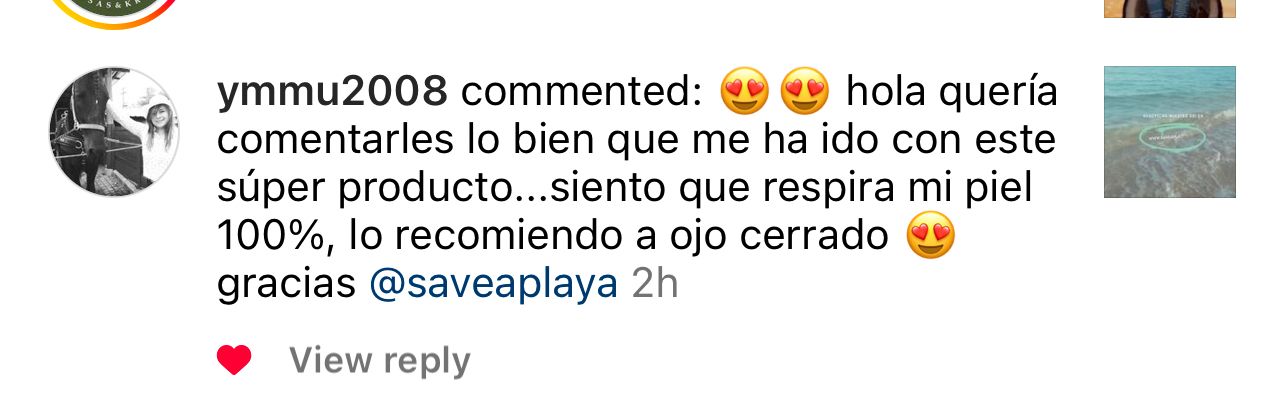Click the phrase recomiendo a ojo cerrado
The width and height of the screenshot is (1273, 412).
642,237
